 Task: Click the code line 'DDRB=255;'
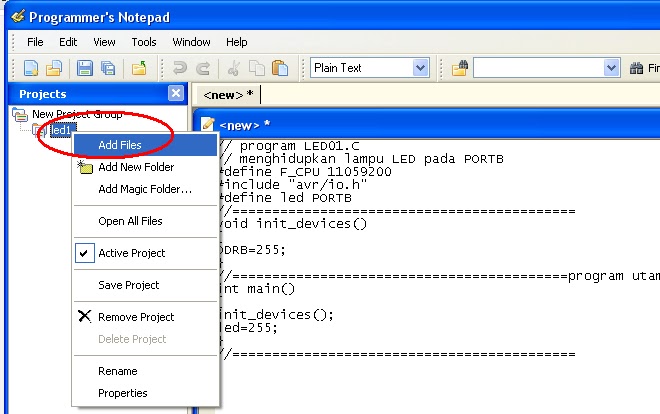[253, 250]
